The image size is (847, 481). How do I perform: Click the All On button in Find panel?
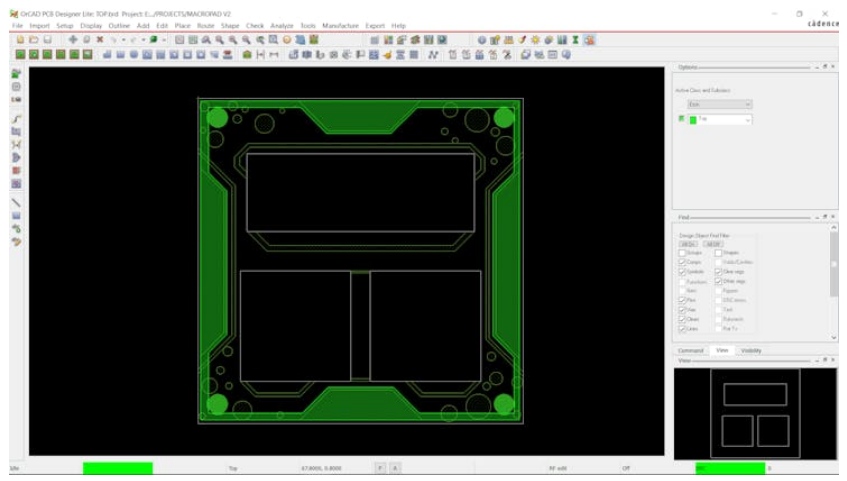[x=688, y=243]
